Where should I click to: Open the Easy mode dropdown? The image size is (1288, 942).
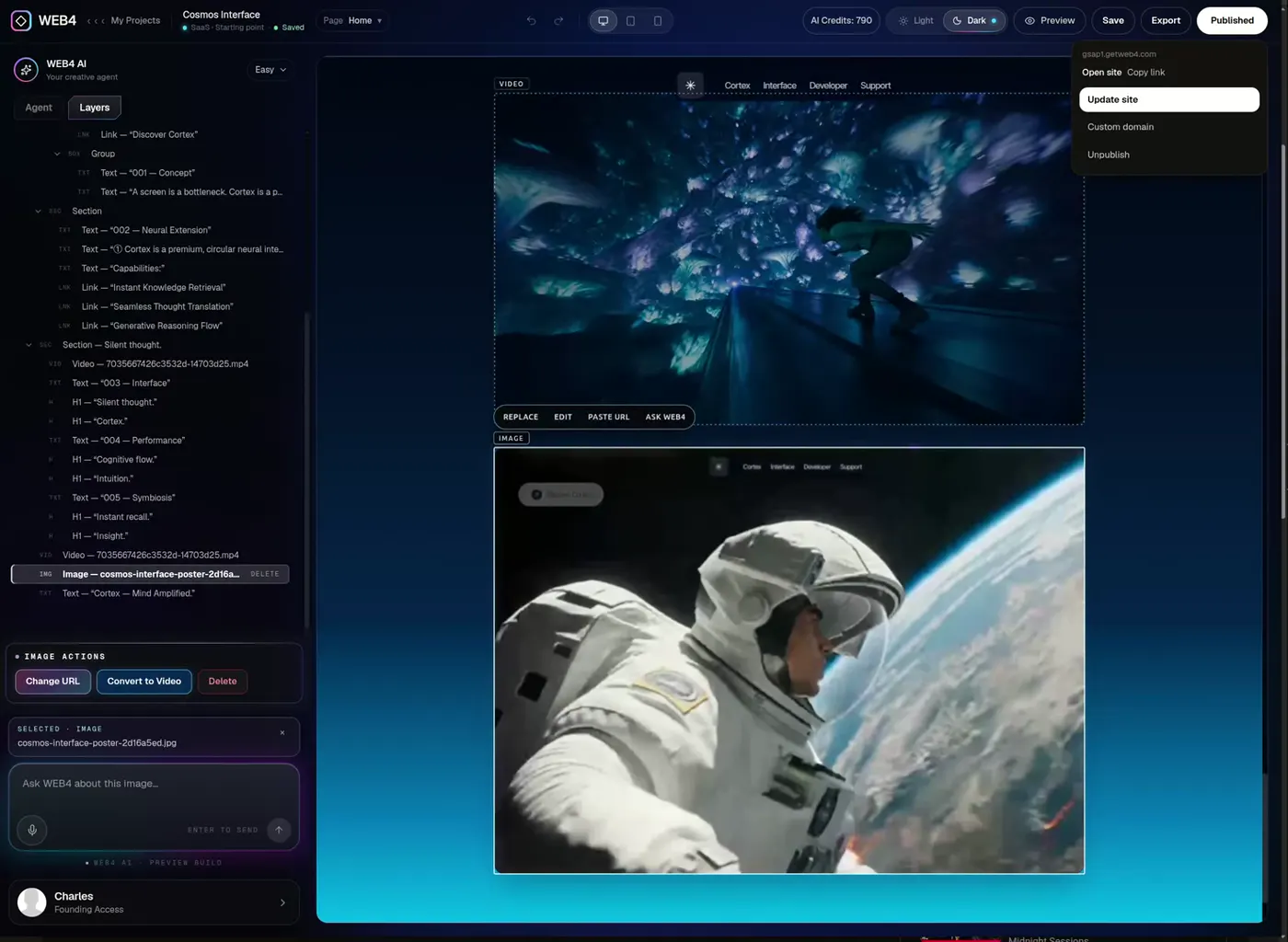(x=270, y=70)
